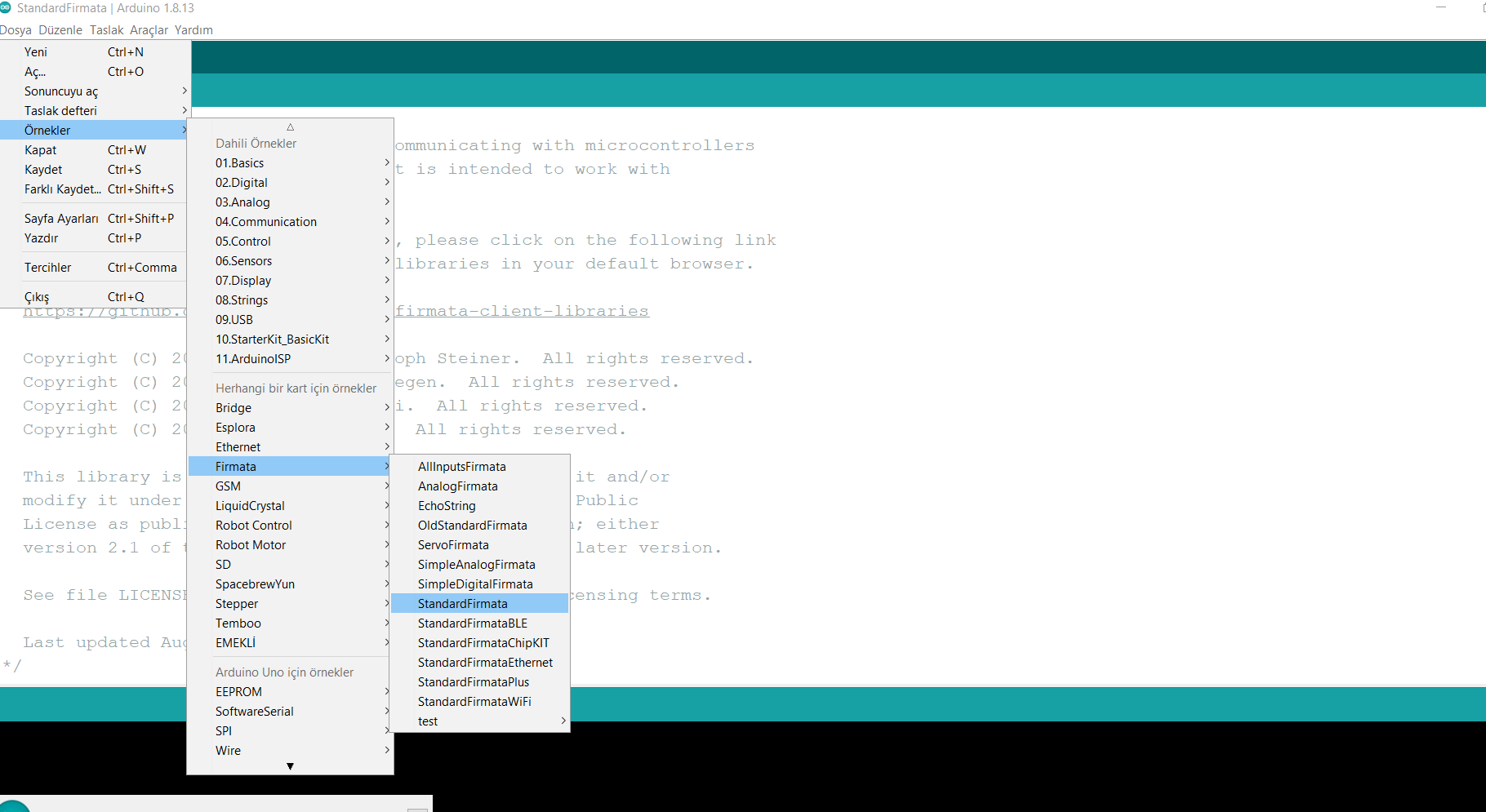Open the Araçlar menu

(149, 30)
